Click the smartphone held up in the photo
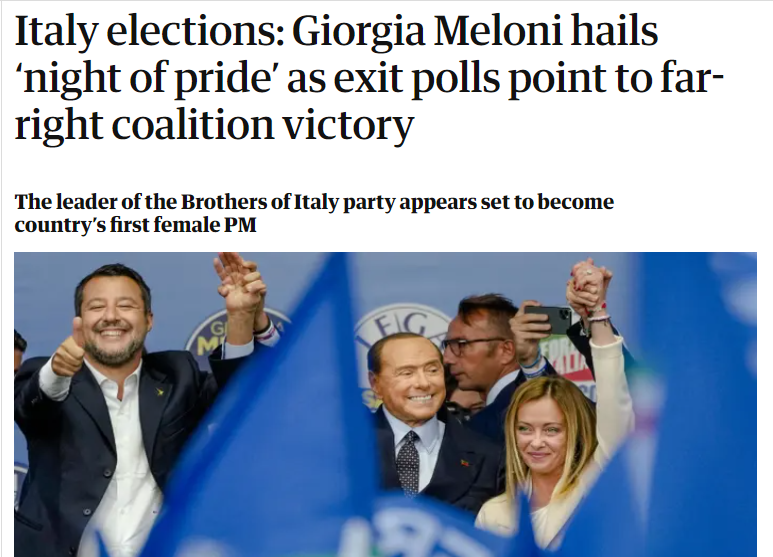 click(549, 319)
